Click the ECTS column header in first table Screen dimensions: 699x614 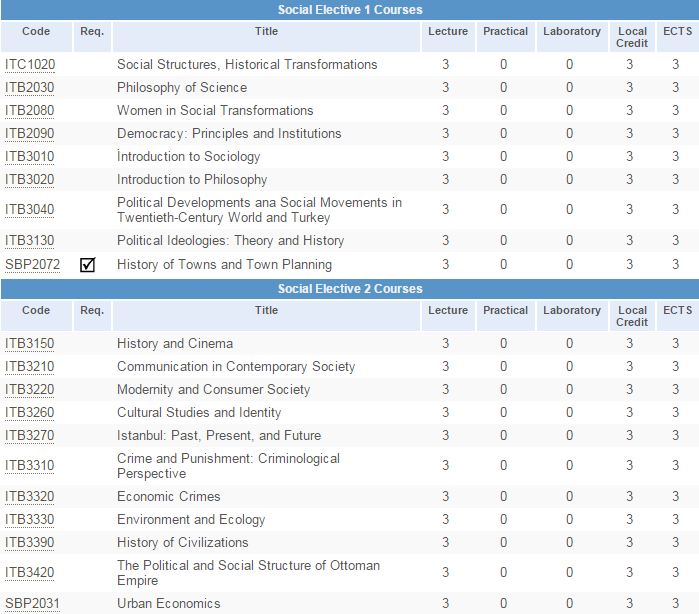tap(677, 32)
